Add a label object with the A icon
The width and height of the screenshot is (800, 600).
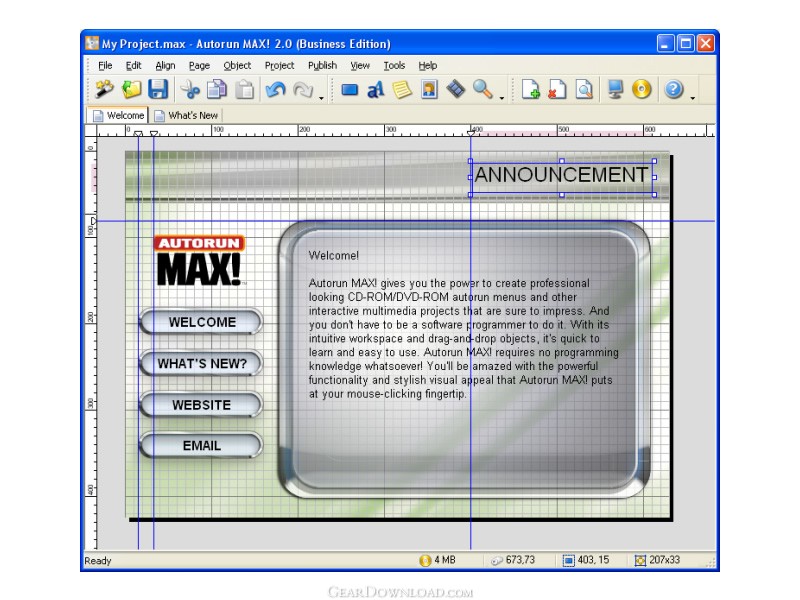point(376,90)
